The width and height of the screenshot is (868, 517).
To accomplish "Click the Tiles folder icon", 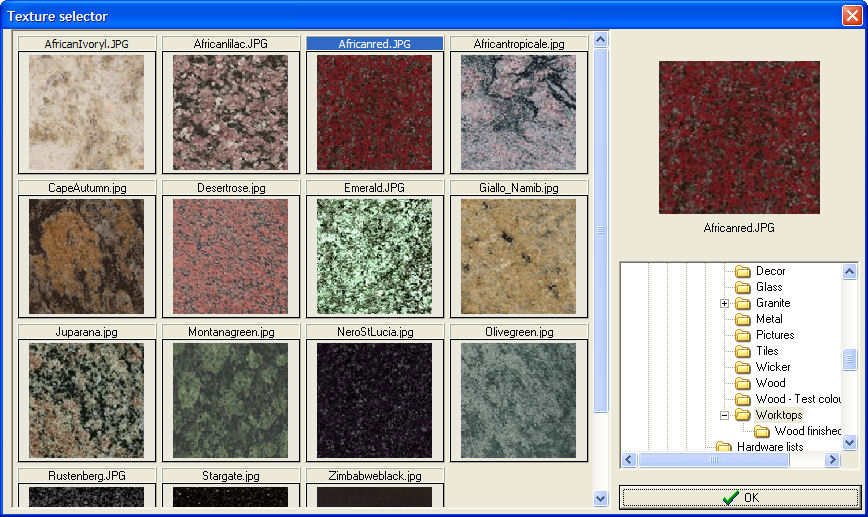I will click(x=742, y=351).
